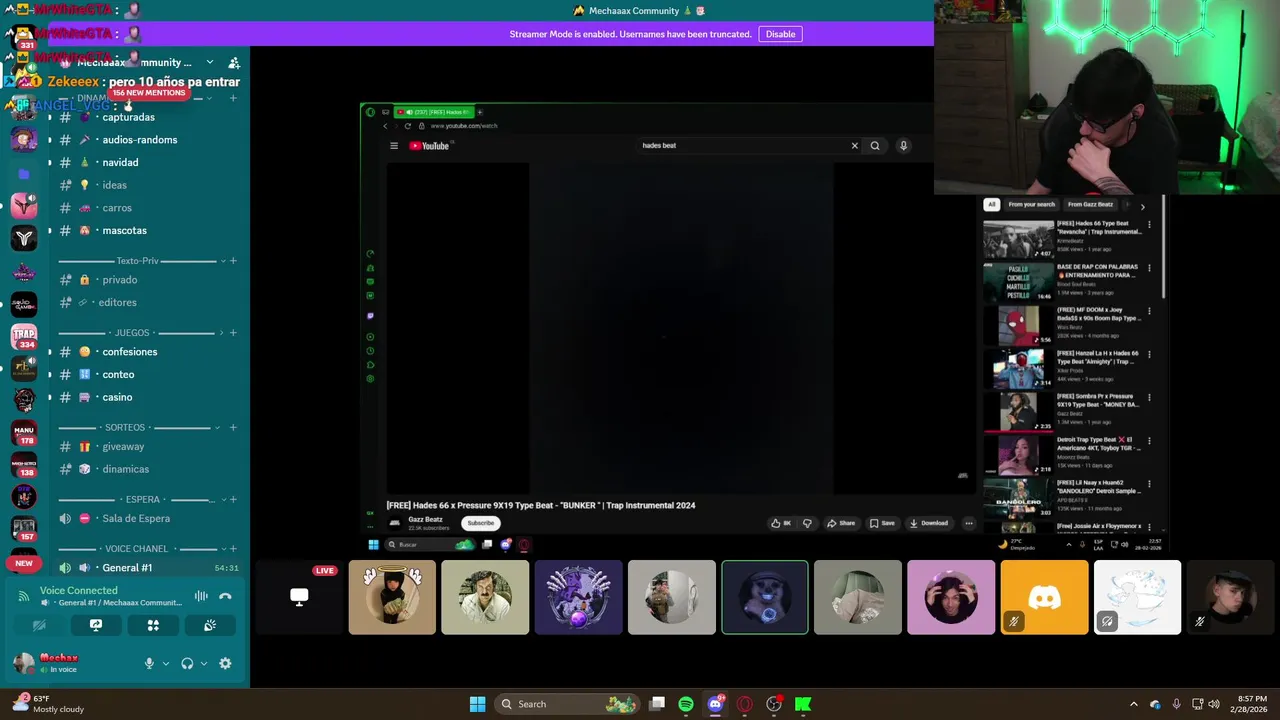Subscribe to Gazz Beatz channel

481,523
